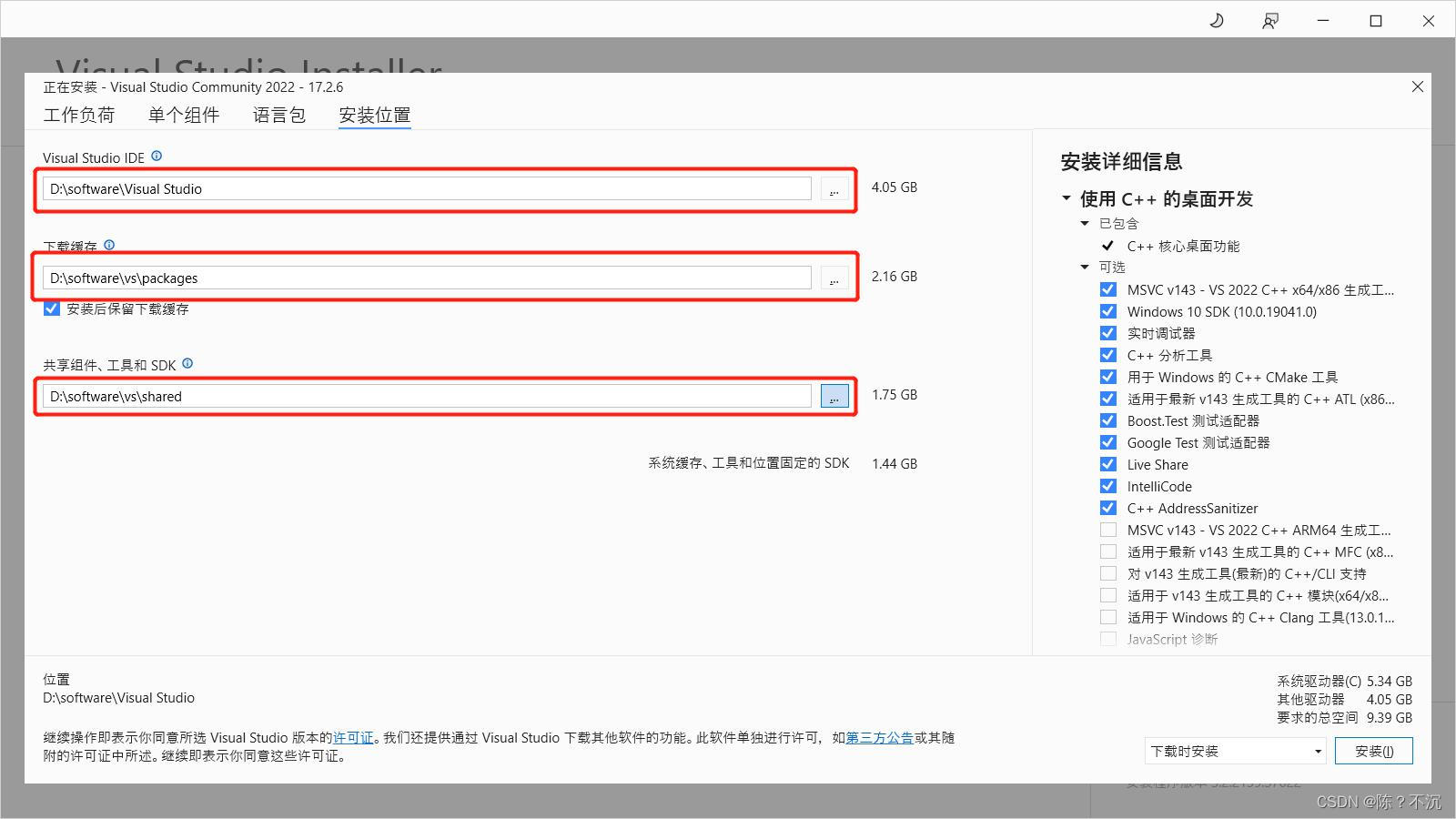Uncheck Boost.Test 测试适配器

click(1107, 420)
